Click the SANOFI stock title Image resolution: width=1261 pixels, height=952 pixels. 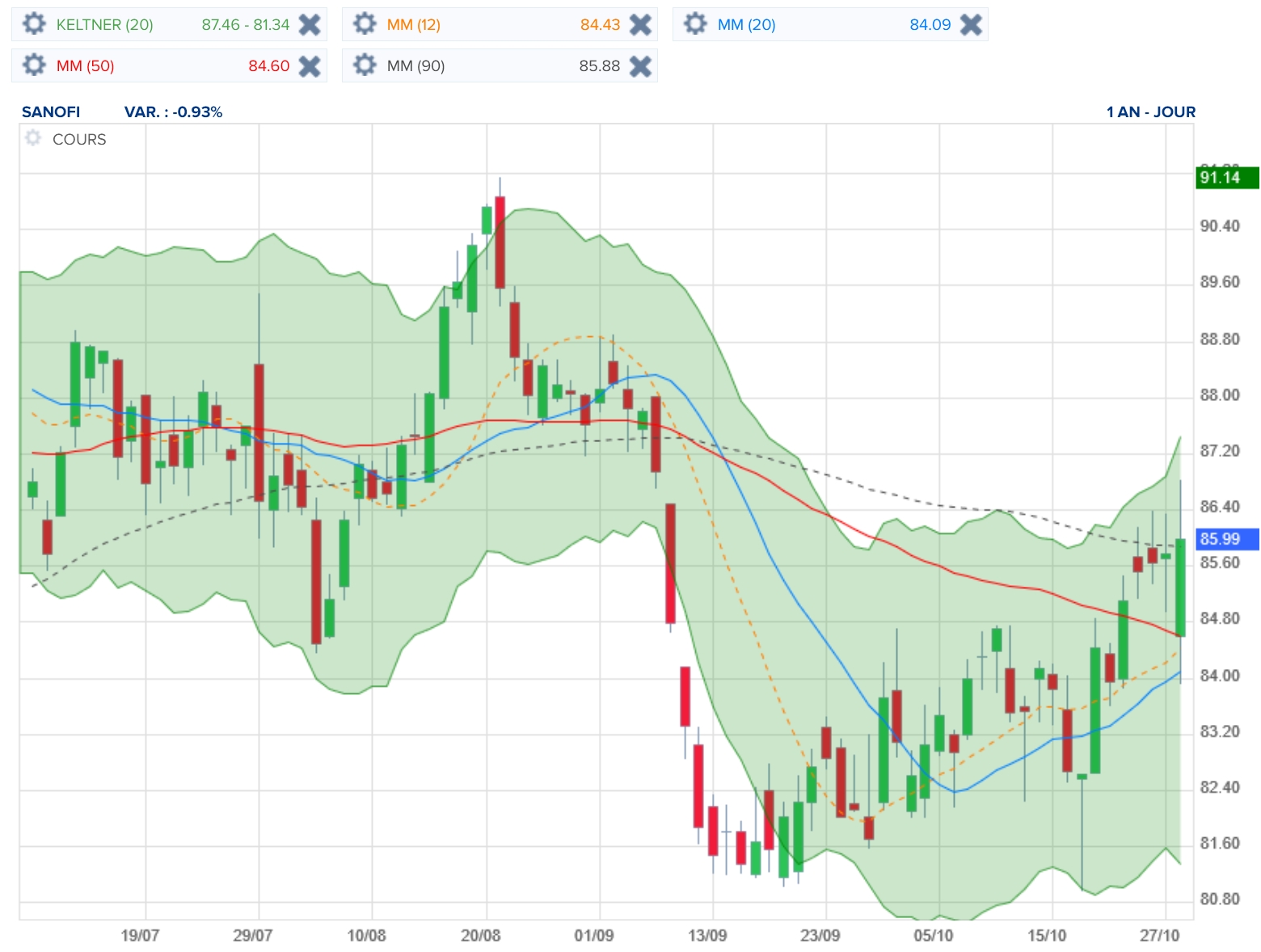coord(51,112)
